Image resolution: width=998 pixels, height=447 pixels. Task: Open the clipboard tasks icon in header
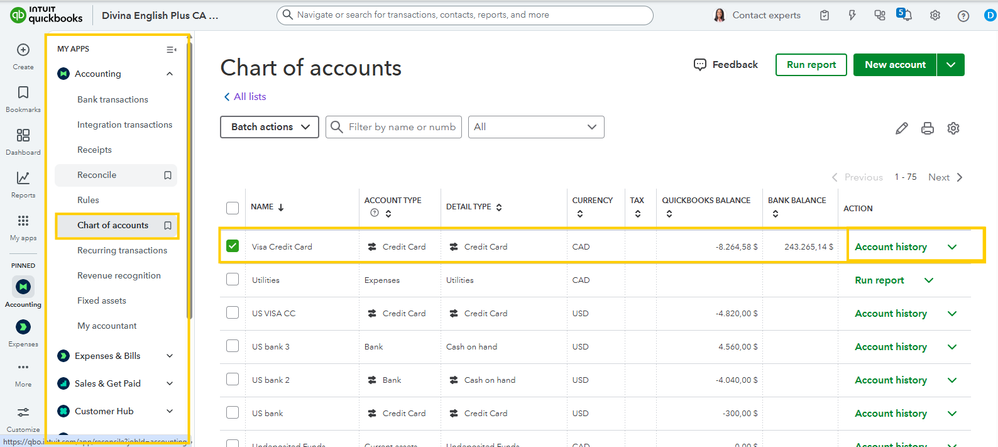(825, 15)
